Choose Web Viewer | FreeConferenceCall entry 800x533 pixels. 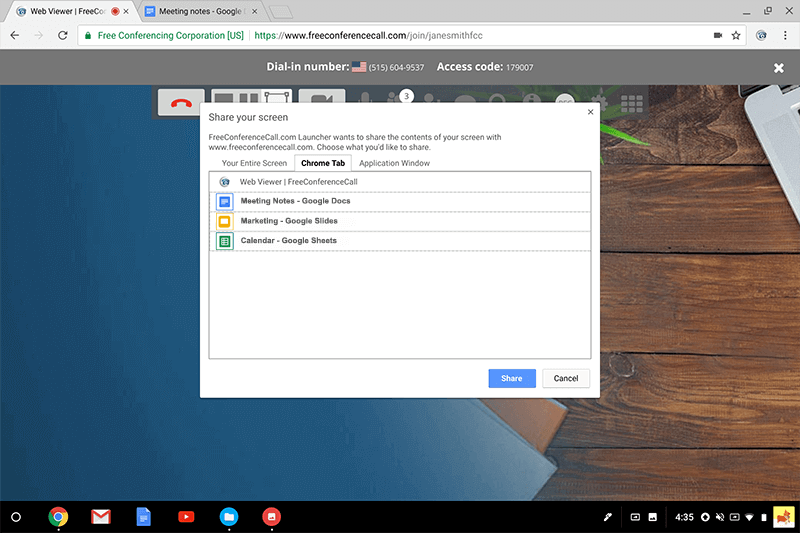point(400,182)
